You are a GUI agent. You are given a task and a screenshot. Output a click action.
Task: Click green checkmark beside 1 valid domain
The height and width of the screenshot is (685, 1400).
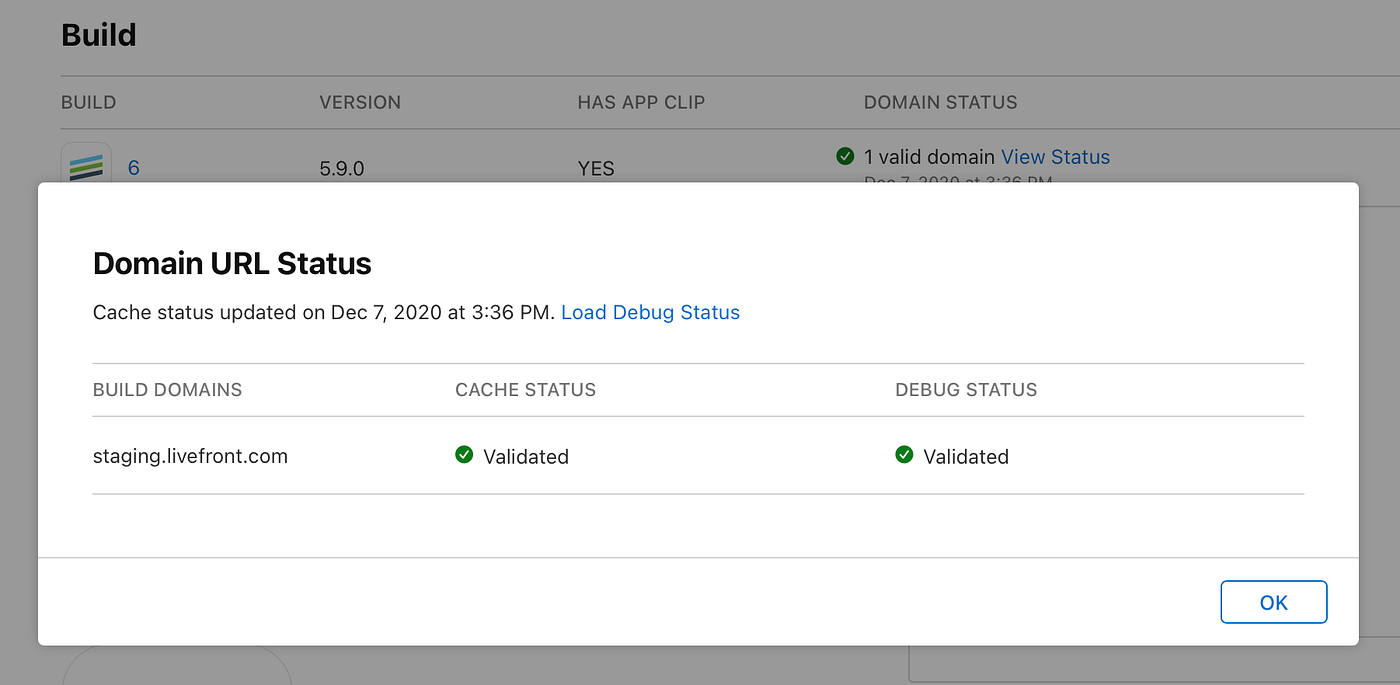pos(845,156)
